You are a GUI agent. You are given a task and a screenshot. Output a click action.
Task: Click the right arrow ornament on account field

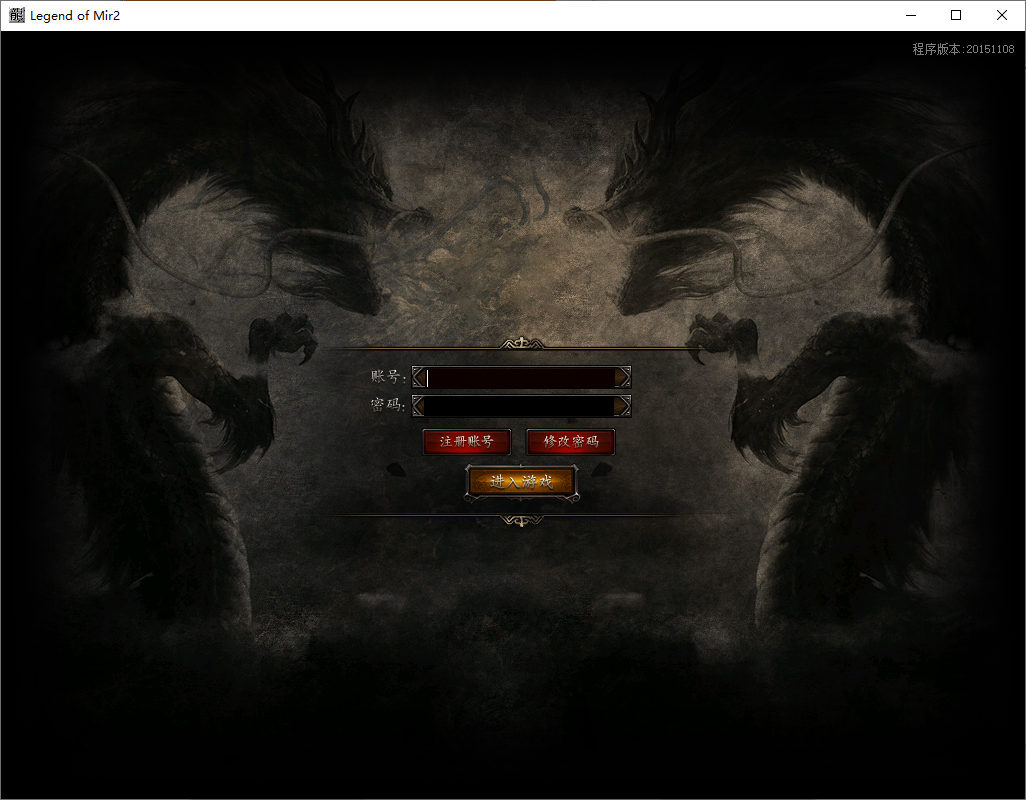(623, 377)
